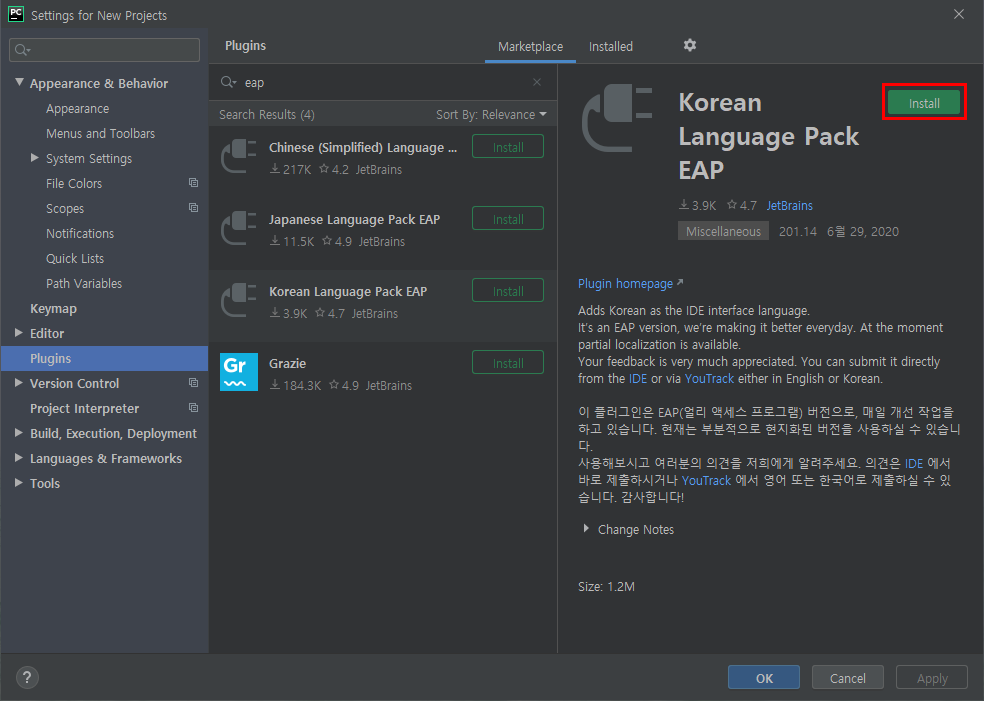Install Korean Language Pack EAP in list
This screenshot has width=984, height=701.
(508, 291)
